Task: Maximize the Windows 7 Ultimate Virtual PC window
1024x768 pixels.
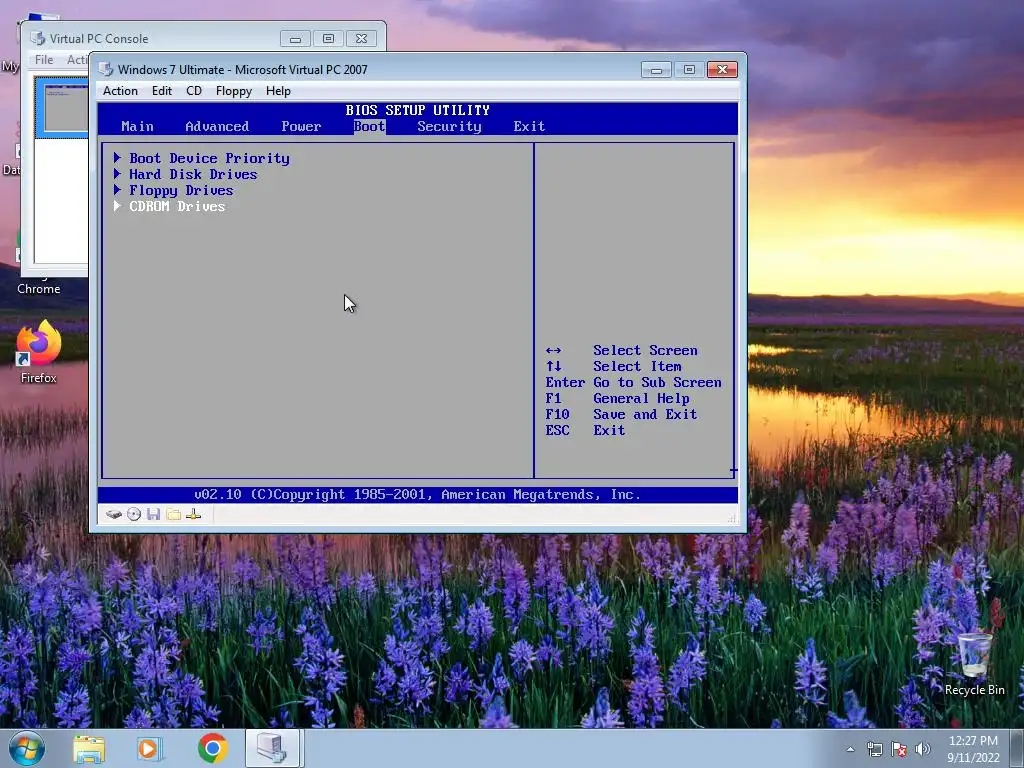Action: tap(689, 70)
